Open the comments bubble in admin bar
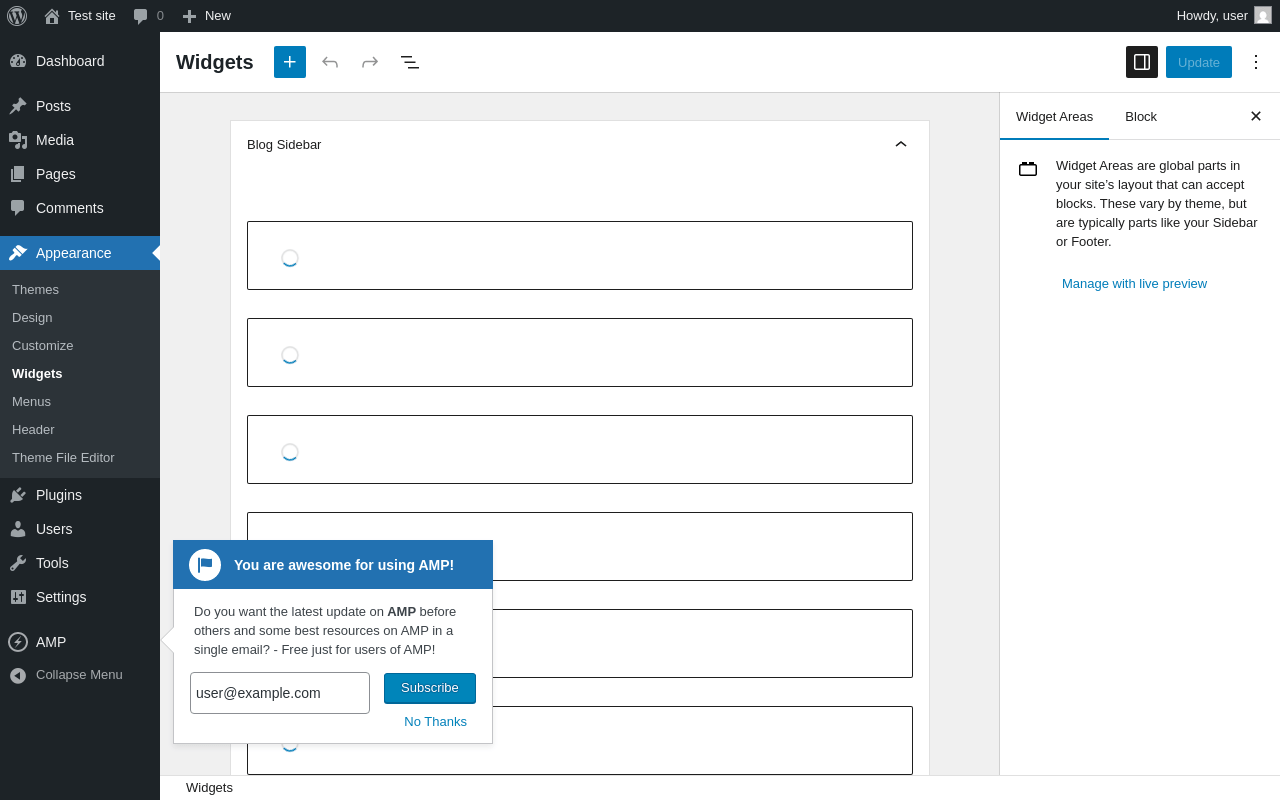Image resolution: width=1280 pixels, height=800 pixels. (148, 16)
